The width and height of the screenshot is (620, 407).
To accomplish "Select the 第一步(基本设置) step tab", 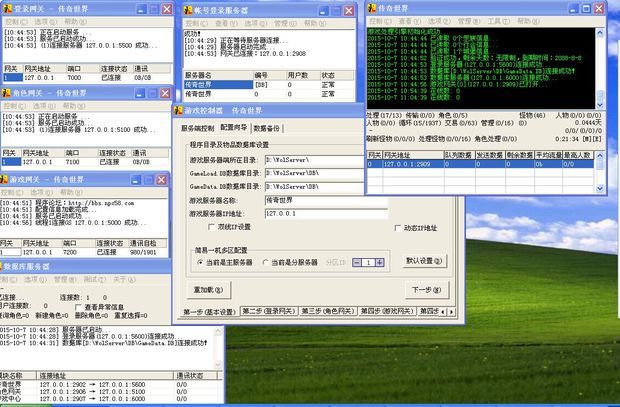I will [x=209, y=312].
